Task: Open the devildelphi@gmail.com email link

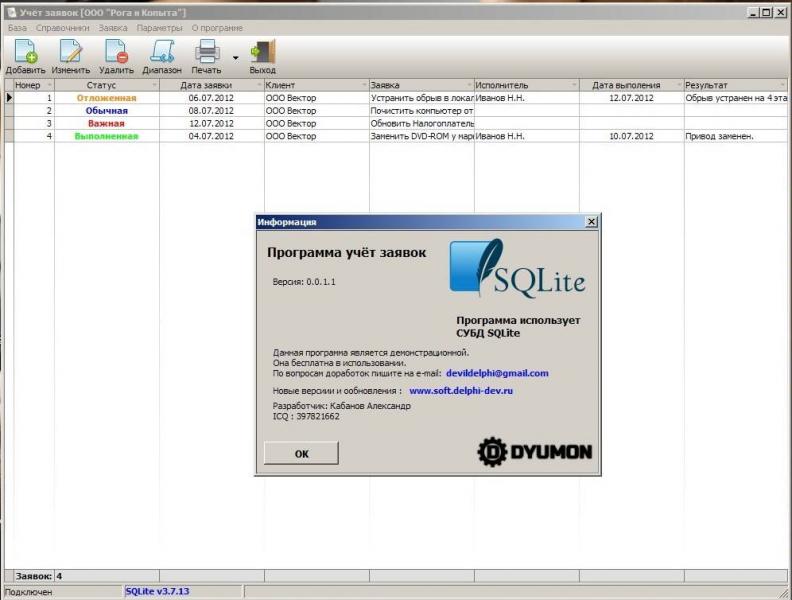Action: point(497,373)
